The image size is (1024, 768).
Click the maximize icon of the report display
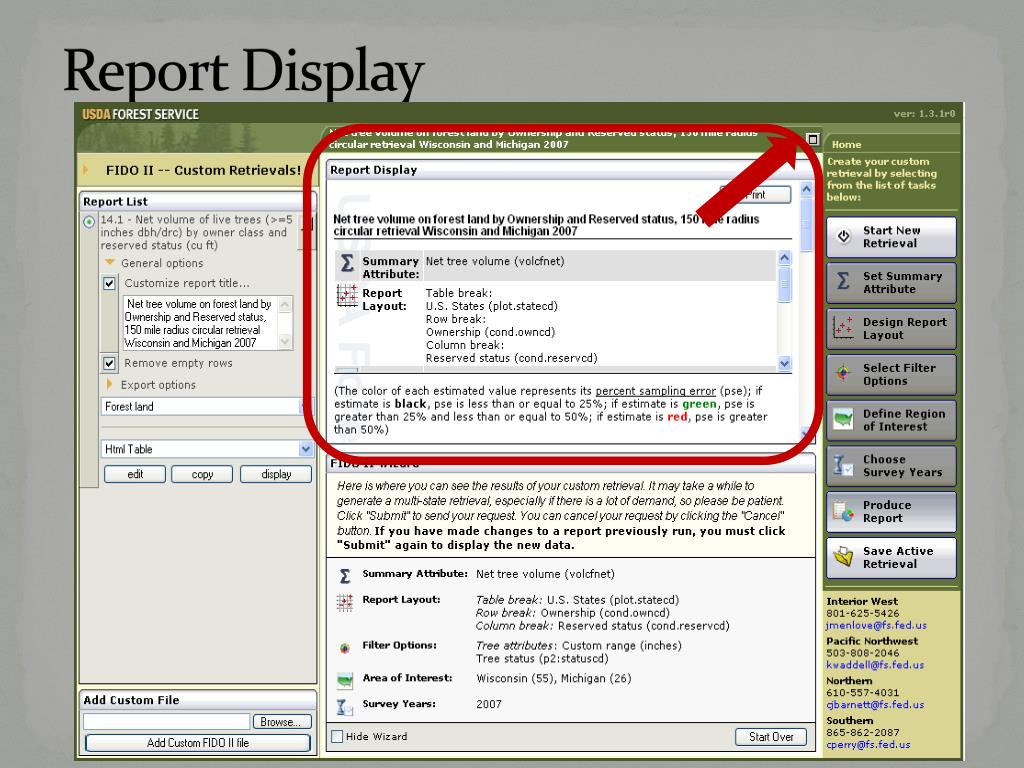(812, 139)
